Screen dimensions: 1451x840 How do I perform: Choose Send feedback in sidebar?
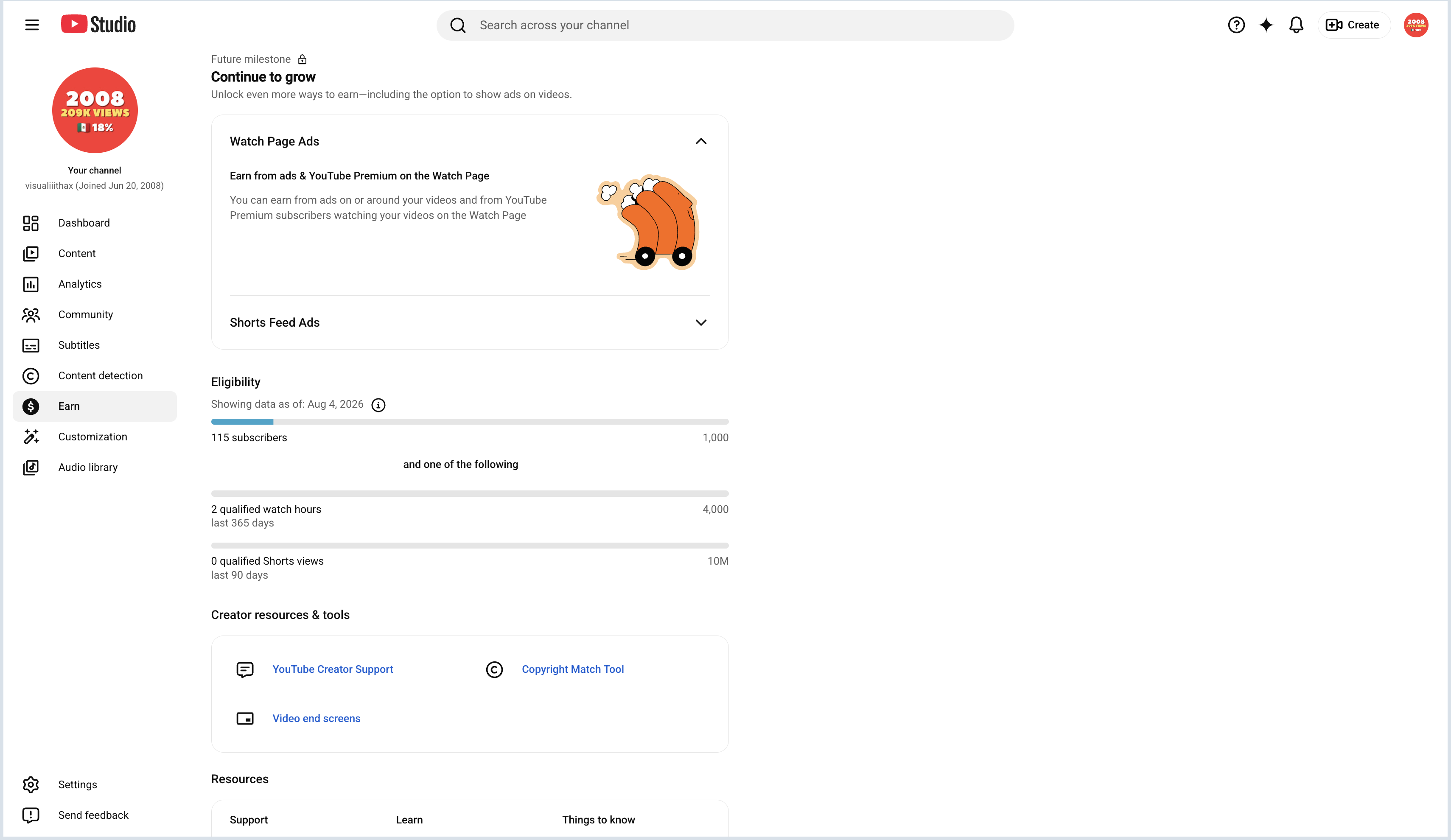point(95,815)
